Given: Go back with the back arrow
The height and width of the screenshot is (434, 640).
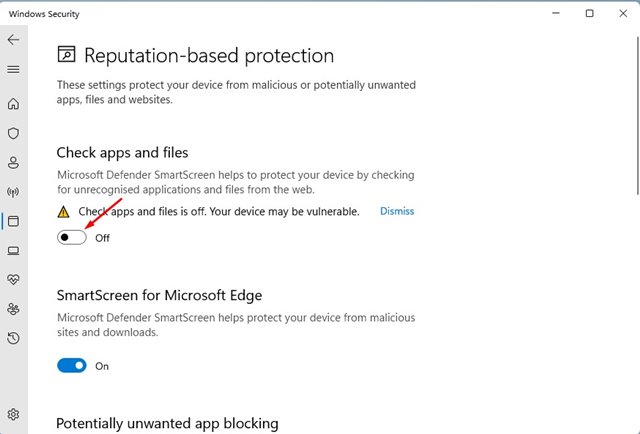Looking at the screenshot, I should pos(13,40).
